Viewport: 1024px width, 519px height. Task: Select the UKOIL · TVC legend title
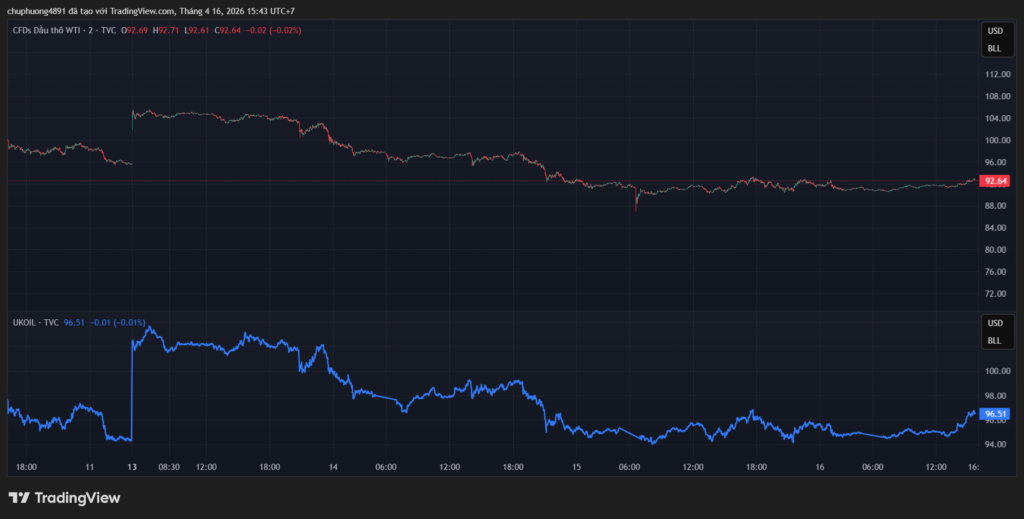point(35,322)
